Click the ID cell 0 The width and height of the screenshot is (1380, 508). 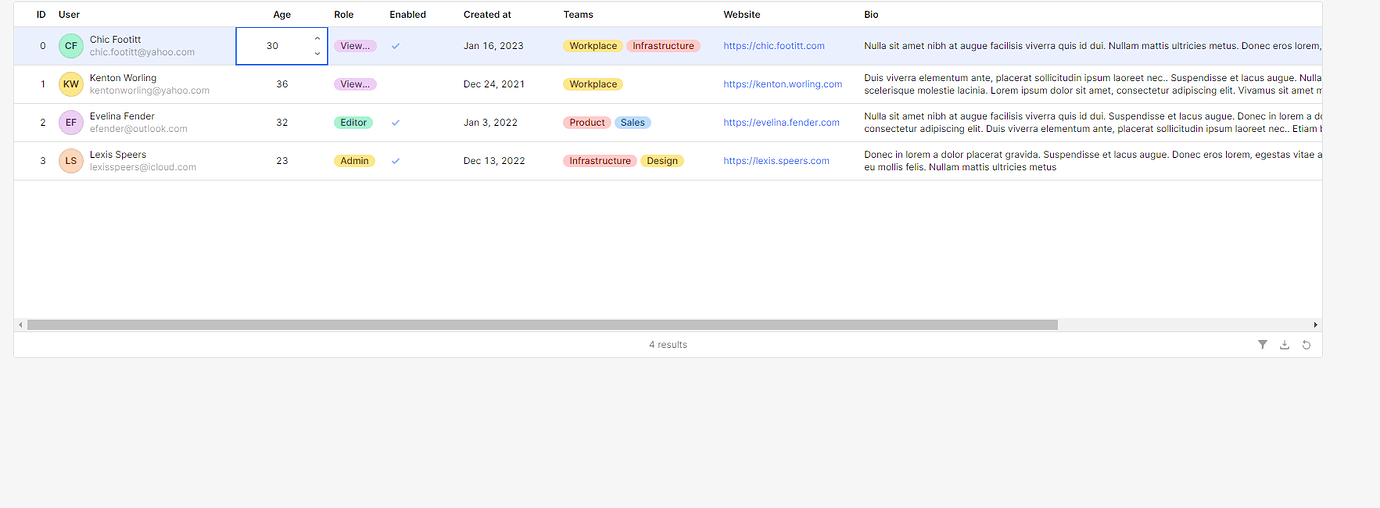(x=42, y=46)
